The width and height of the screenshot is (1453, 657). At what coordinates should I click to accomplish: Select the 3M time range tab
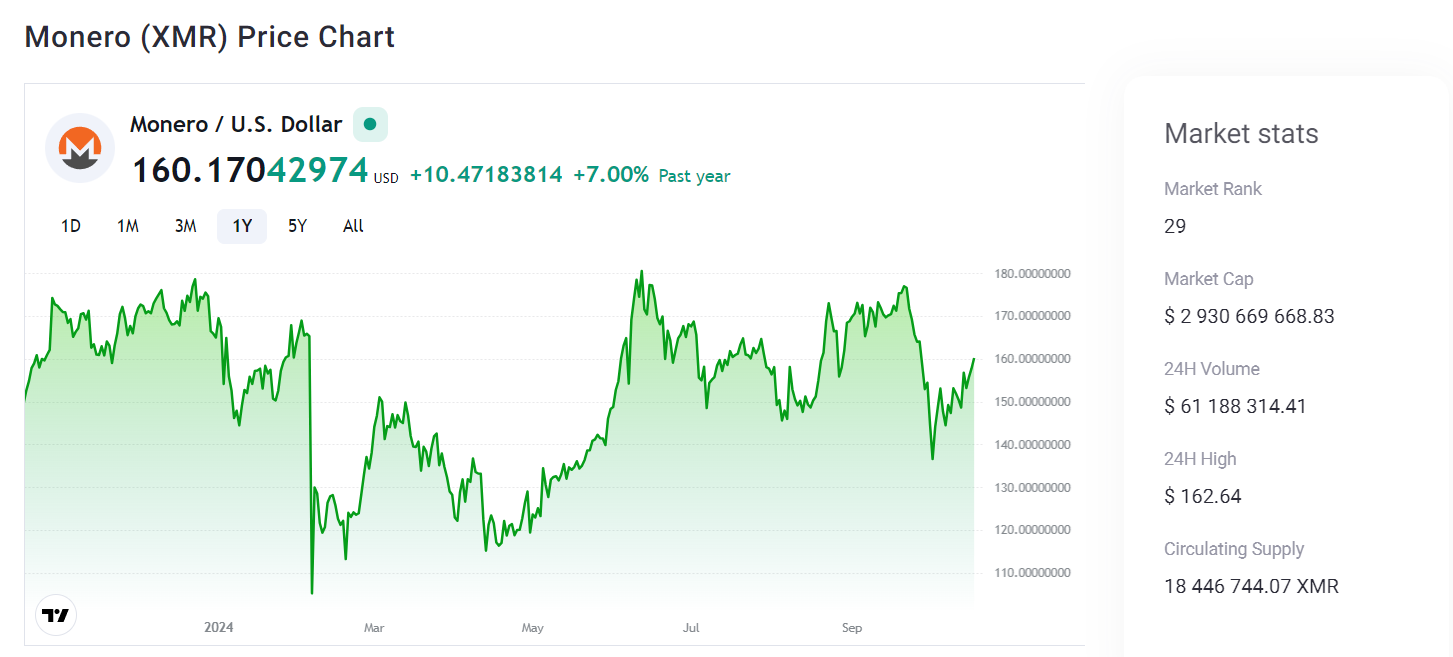(x=185, y=226)
